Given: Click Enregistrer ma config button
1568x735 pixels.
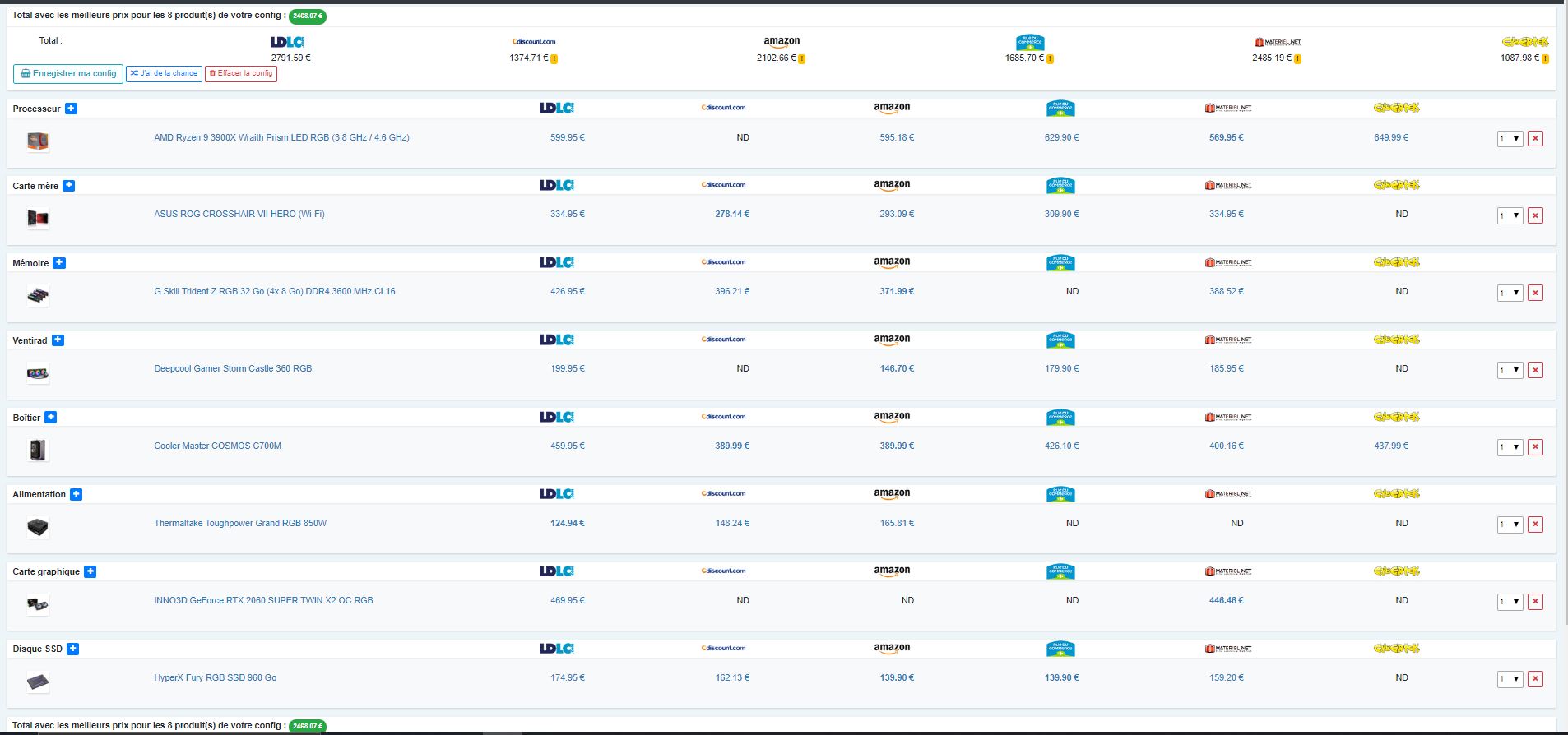Looking at the screenshot, I should [x=68, y=74].
